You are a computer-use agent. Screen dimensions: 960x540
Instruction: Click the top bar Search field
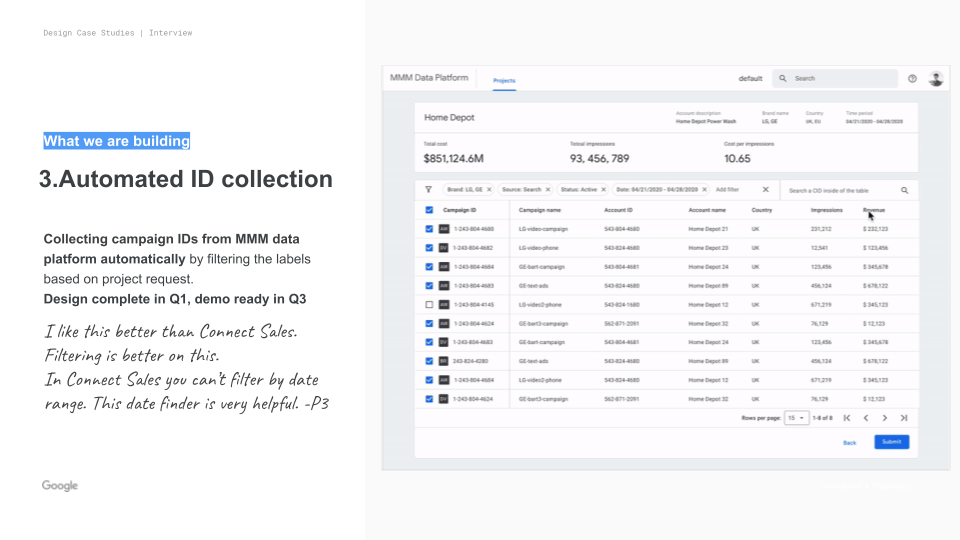[x=835, y=78]
